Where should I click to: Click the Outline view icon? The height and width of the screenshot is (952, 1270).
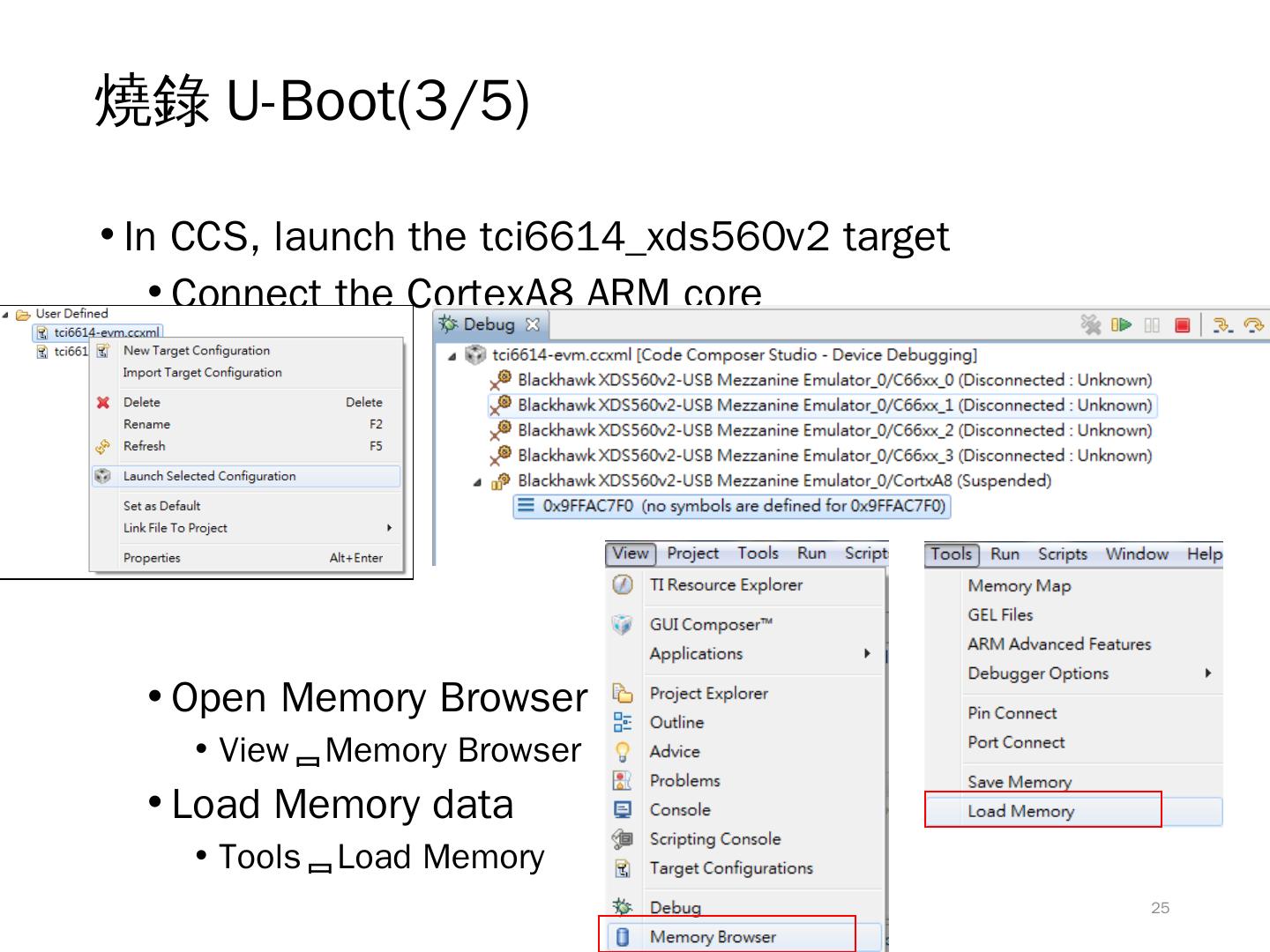click(x=623, y=723)
